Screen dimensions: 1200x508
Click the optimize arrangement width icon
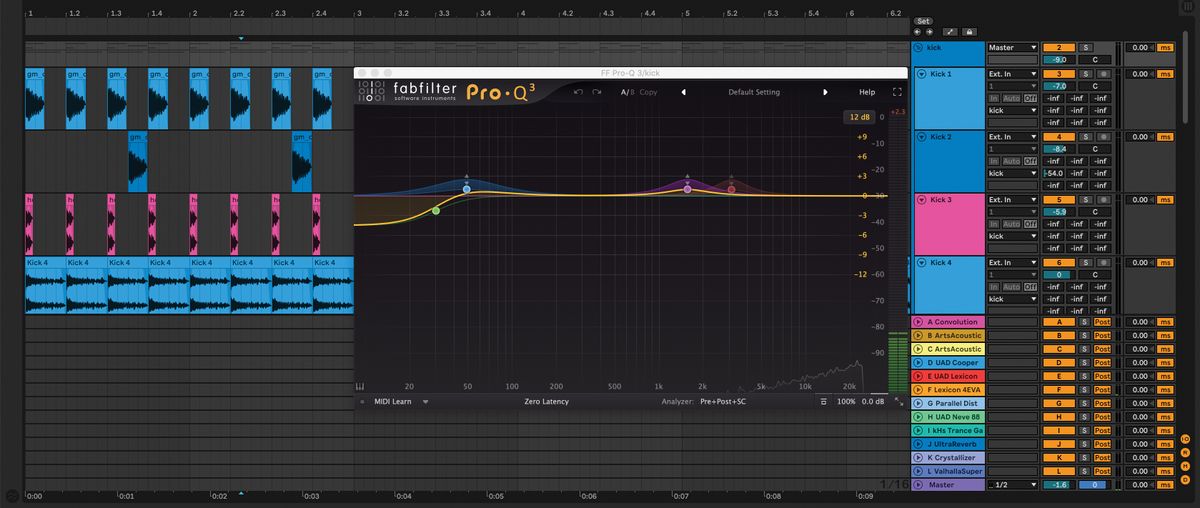pos(950,32)
